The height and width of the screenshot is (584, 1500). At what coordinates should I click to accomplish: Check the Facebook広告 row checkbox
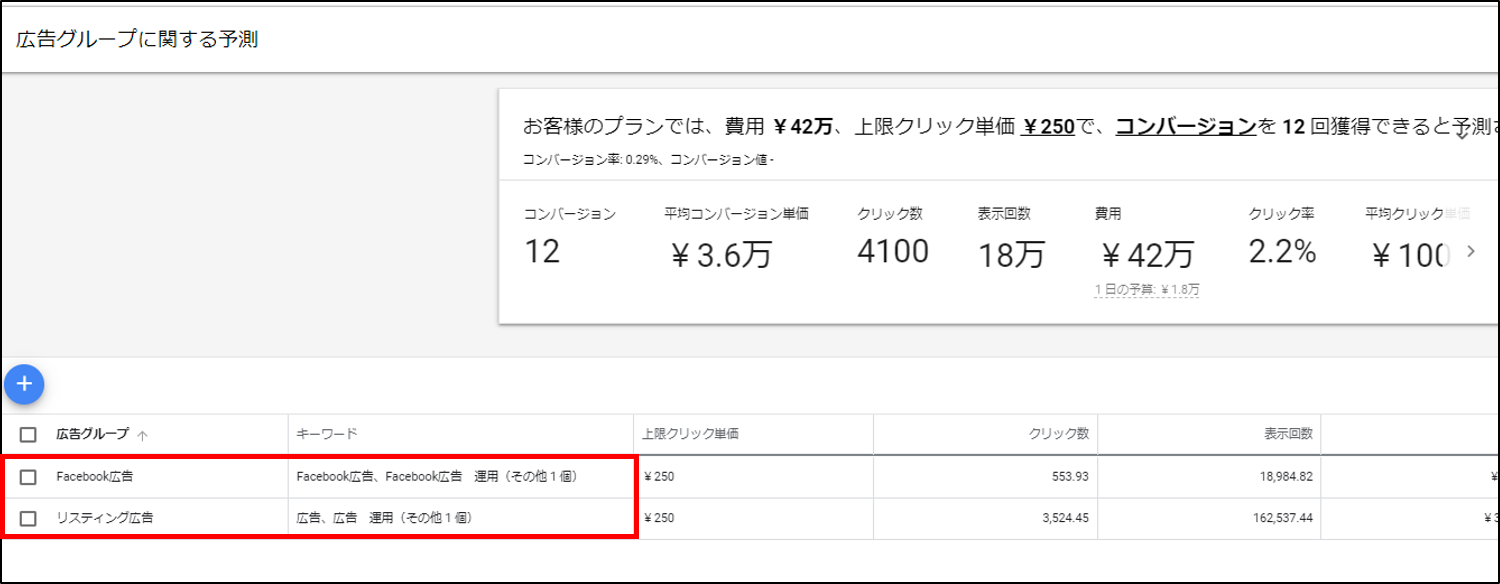point(28,477)
